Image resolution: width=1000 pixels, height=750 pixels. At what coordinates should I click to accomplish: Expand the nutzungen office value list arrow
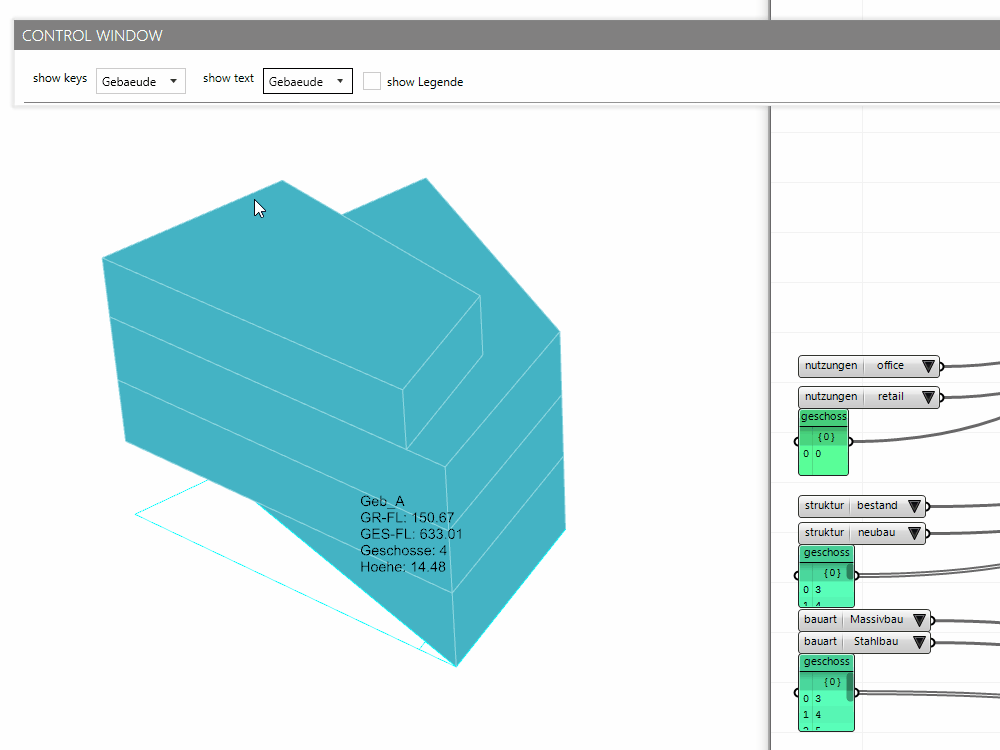click(x=928, y=366)
